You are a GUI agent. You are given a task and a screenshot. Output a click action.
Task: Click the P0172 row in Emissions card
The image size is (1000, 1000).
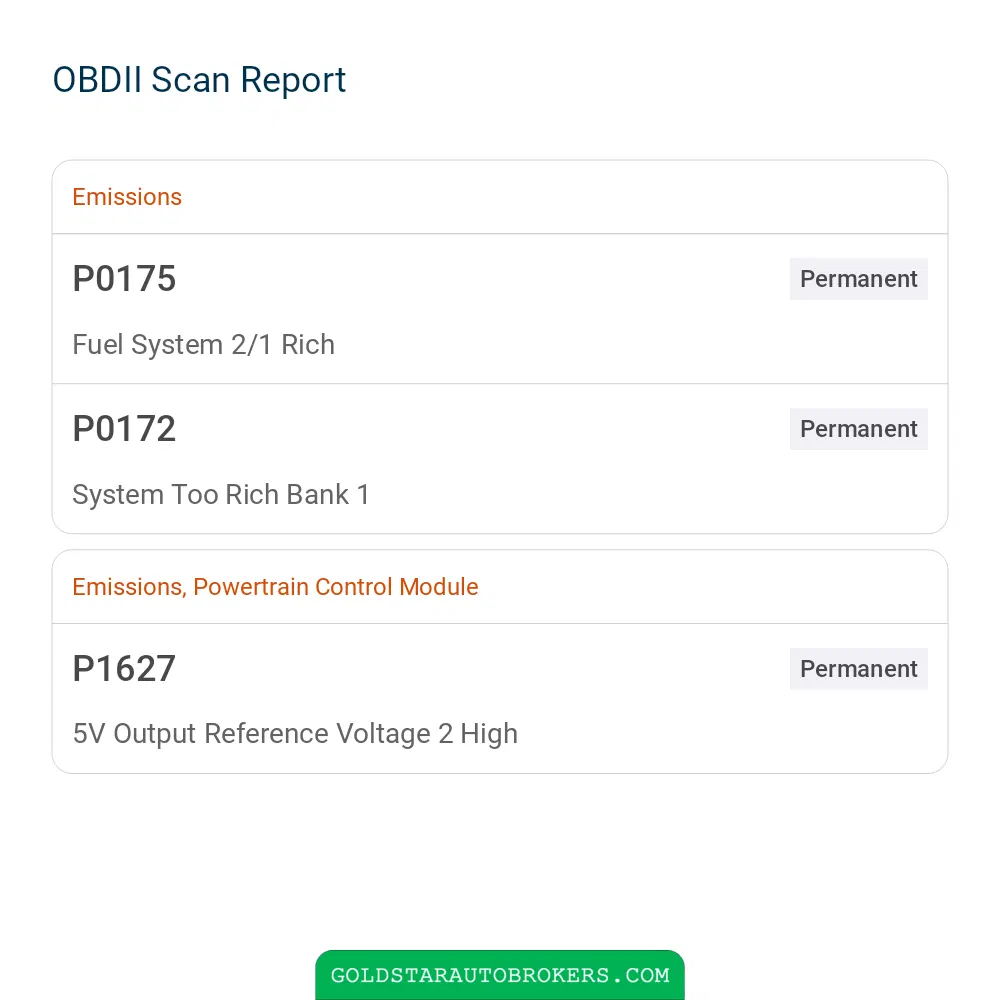click(x=500, y=459)
